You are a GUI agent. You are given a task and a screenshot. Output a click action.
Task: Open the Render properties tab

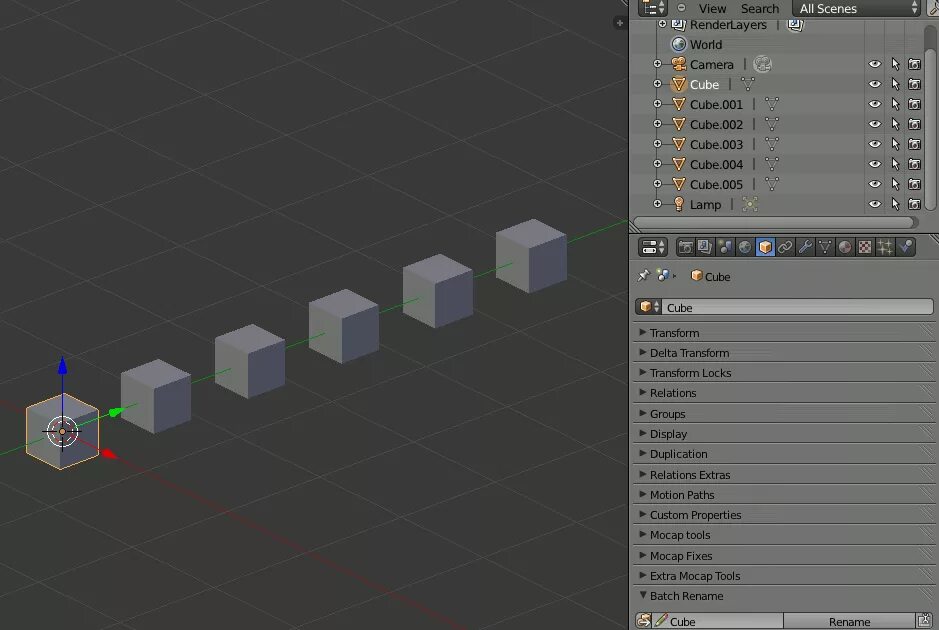point(686,247)
